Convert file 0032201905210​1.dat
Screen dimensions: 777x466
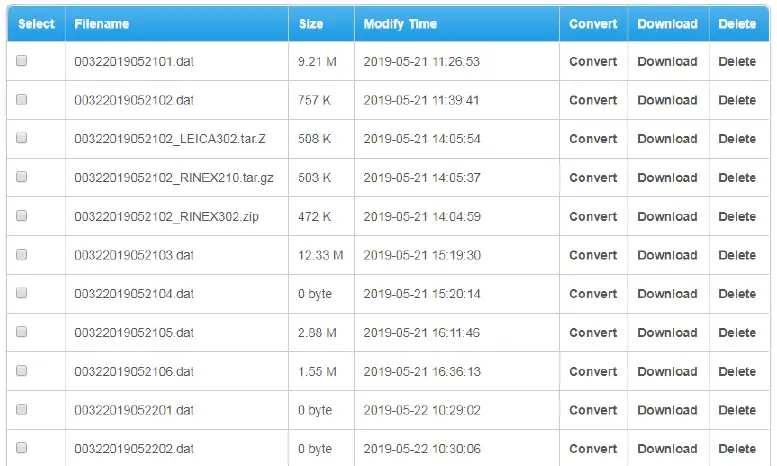point(593,61)
